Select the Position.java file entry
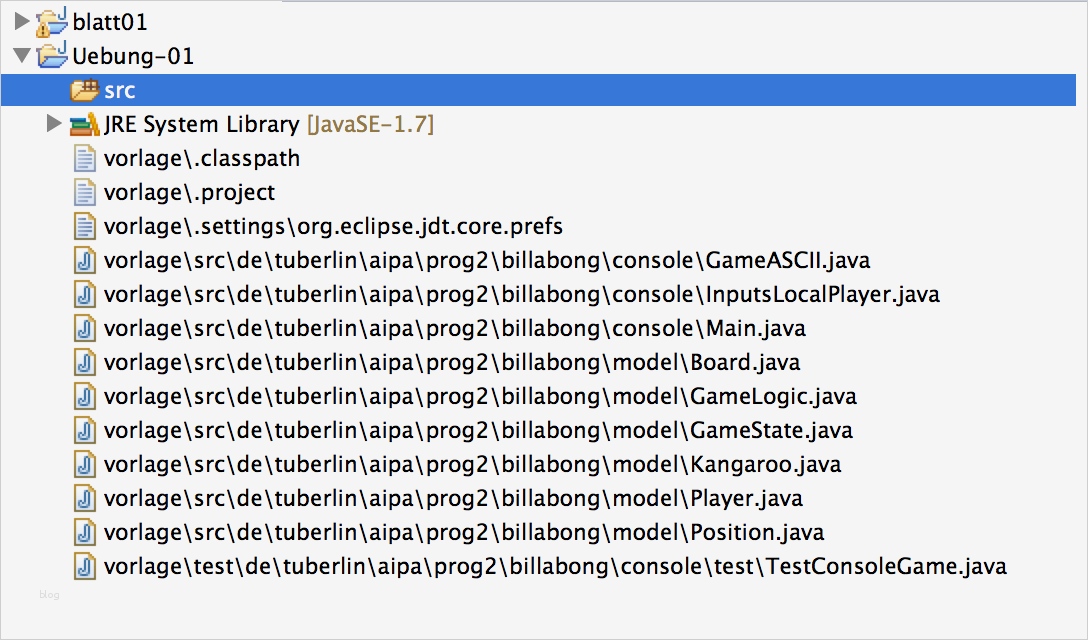Viewport: 1088px width, 640px height. 464,532
